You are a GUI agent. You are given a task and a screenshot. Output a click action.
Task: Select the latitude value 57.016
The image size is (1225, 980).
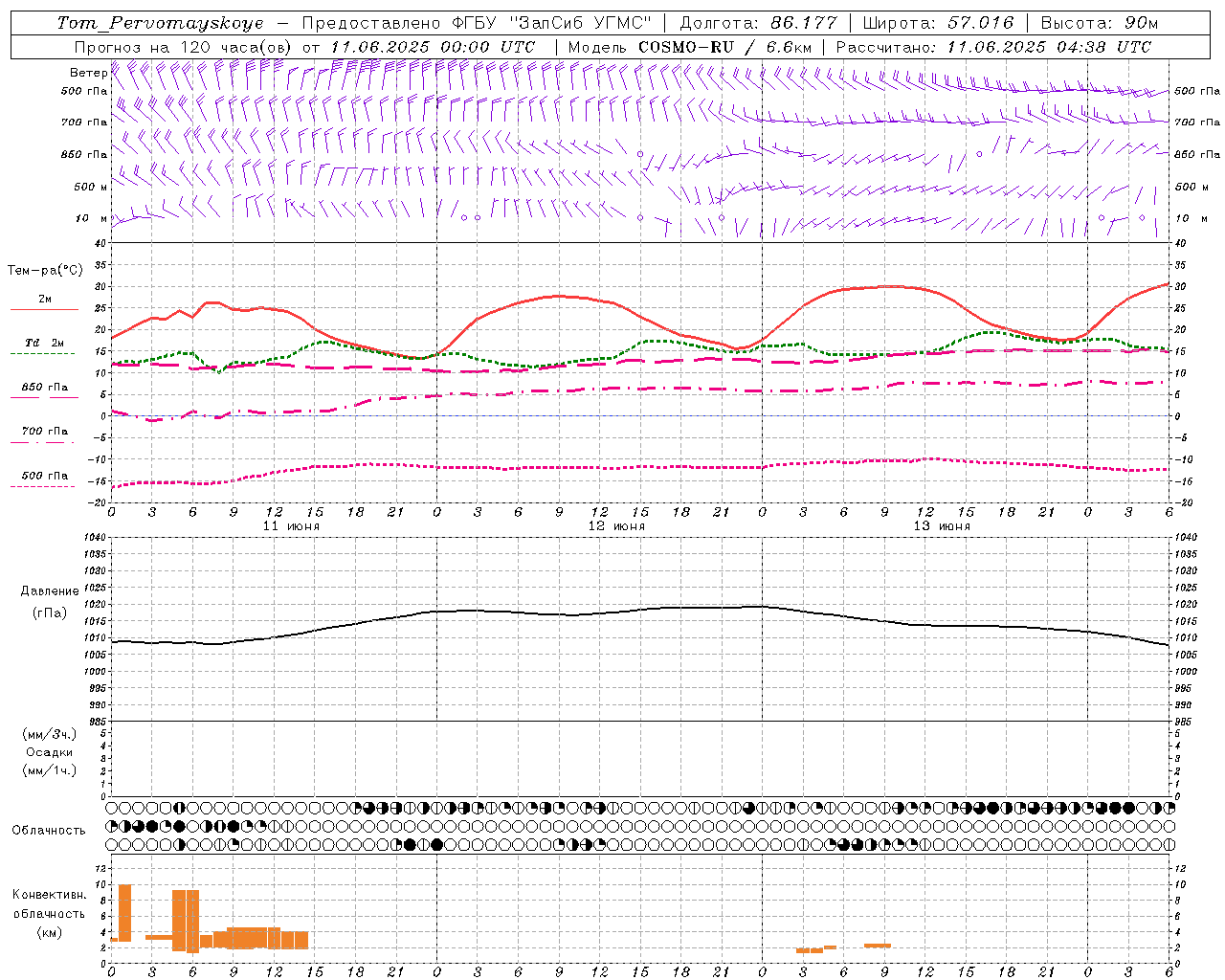click(x=981, y=23)
